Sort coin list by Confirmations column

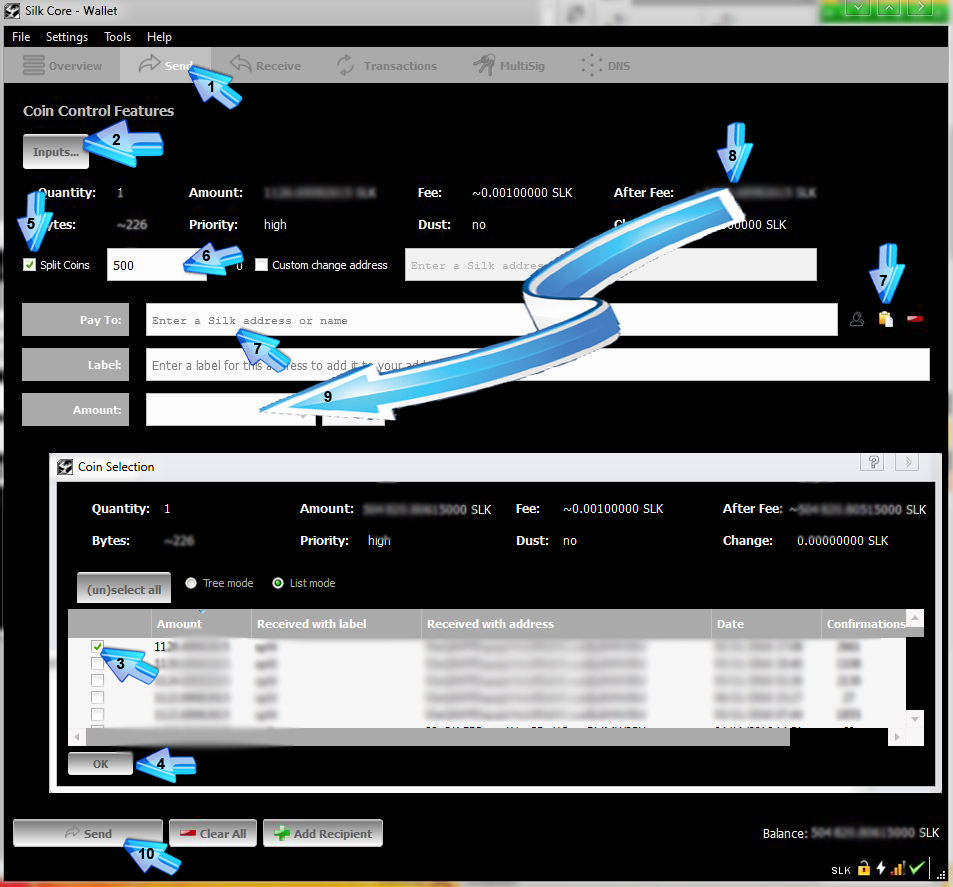(864, 624)
